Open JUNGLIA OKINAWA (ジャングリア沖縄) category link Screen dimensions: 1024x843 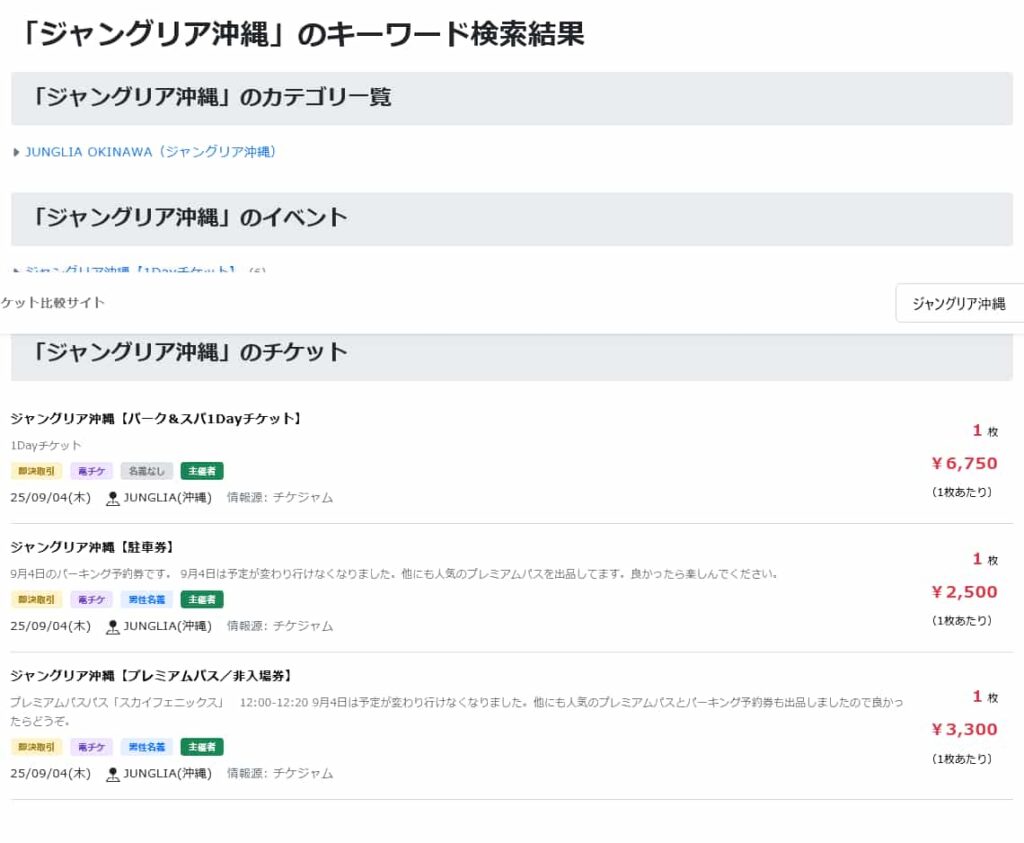click(x=150, y=152)
